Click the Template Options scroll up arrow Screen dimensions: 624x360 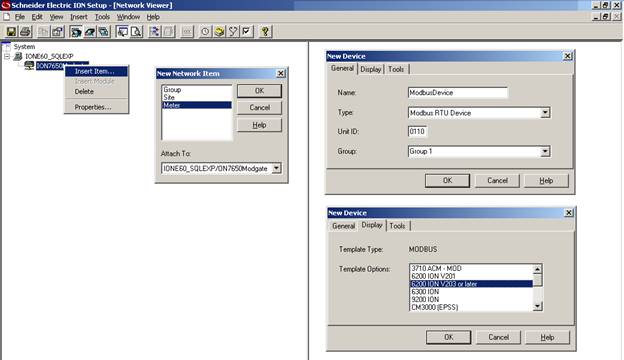[x=537, y=269]
